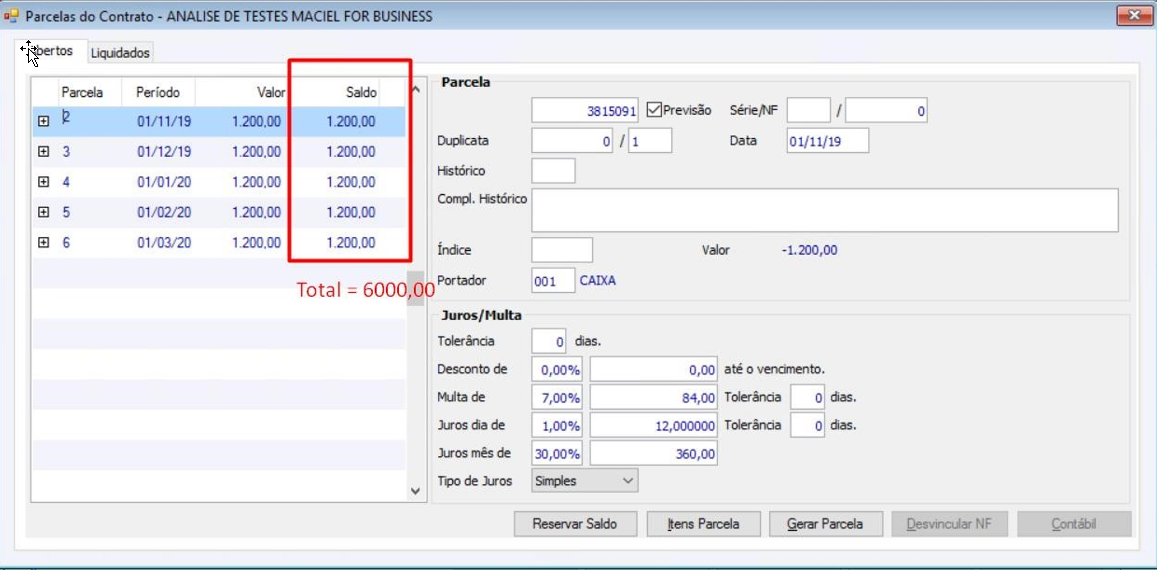Image resolution: width=1157 pixels, height=570 pixels.
Task: Click the Valor column header
Action: click(x=242, y=92)
